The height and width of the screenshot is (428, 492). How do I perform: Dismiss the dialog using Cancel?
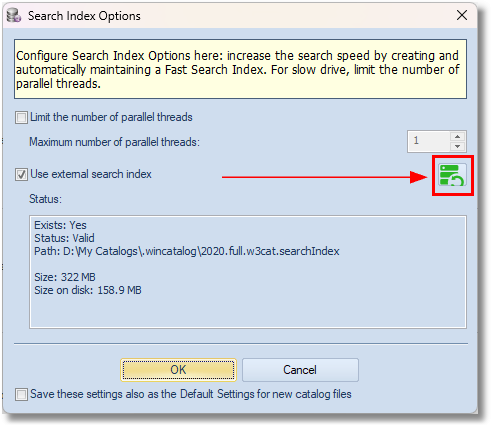[x=300, y=370]
